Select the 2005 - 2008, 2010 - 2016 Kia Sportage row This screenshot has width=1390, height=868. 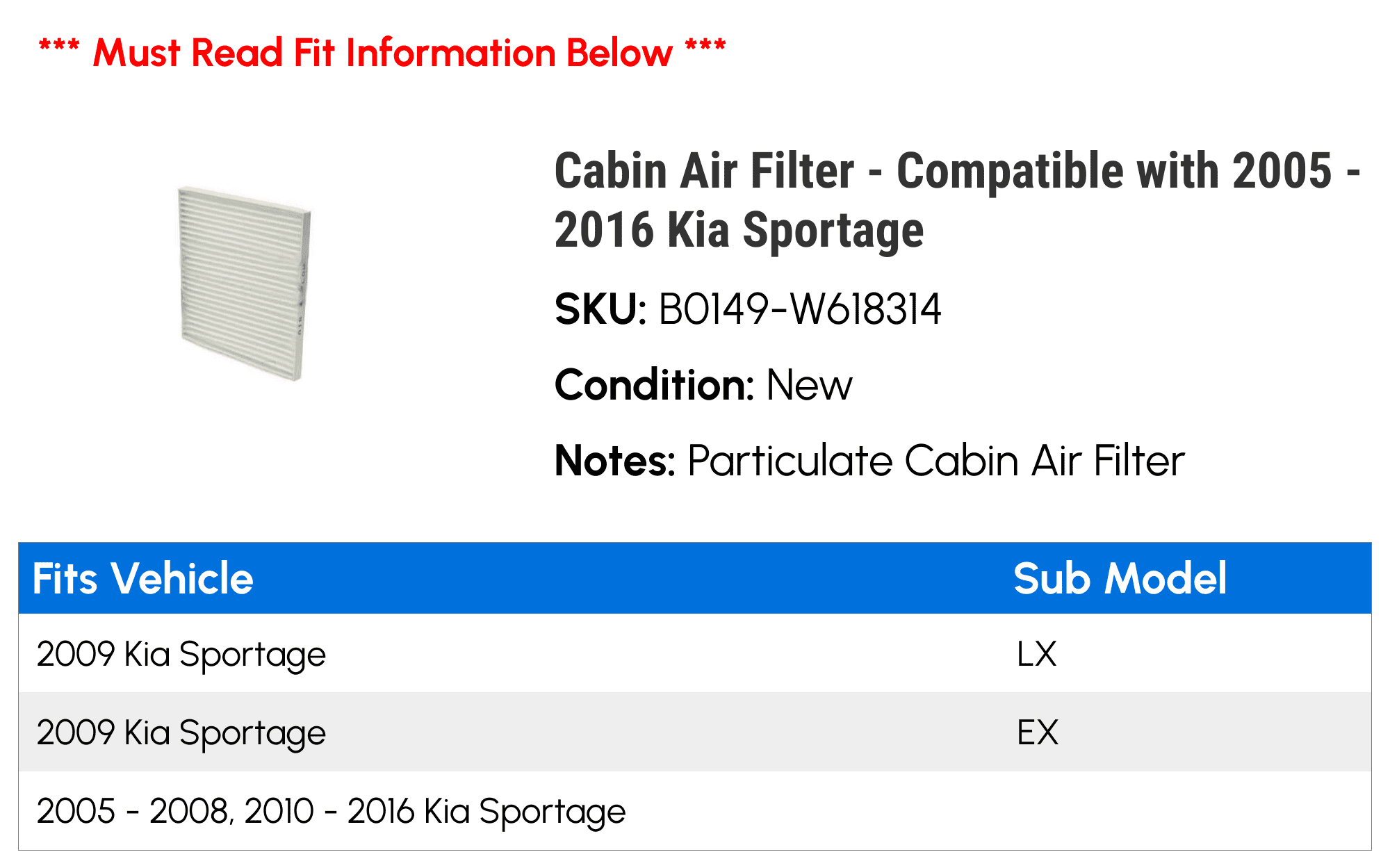click(x=695, y=810)
